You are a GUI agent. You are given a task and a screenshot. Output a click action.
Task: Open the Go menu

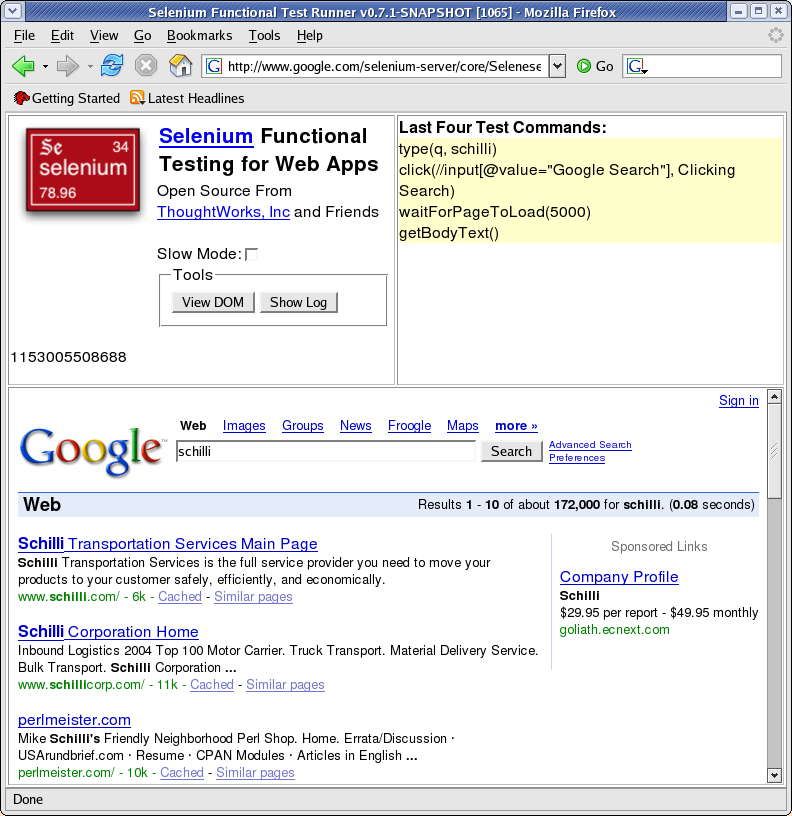point(142,35)
